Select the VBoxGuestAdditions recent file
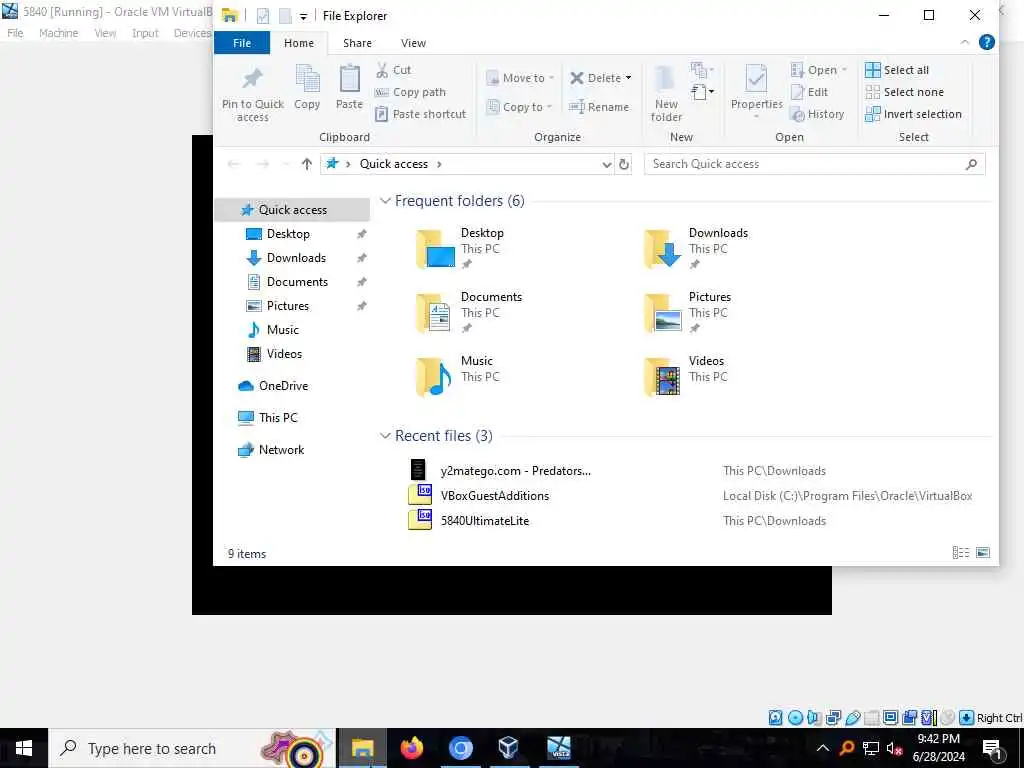Screen dimensions: 1024x768 (494, 496)
